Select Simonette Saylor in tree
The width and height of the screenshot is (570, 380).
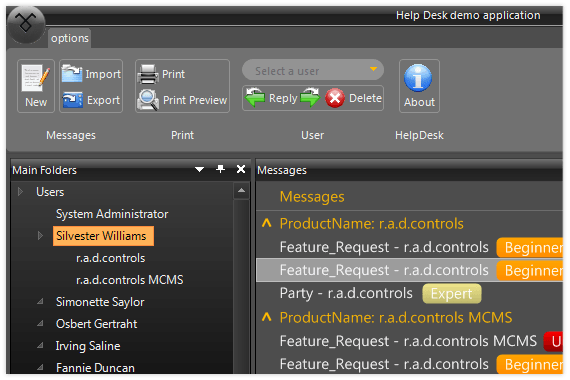coord(100,302)
